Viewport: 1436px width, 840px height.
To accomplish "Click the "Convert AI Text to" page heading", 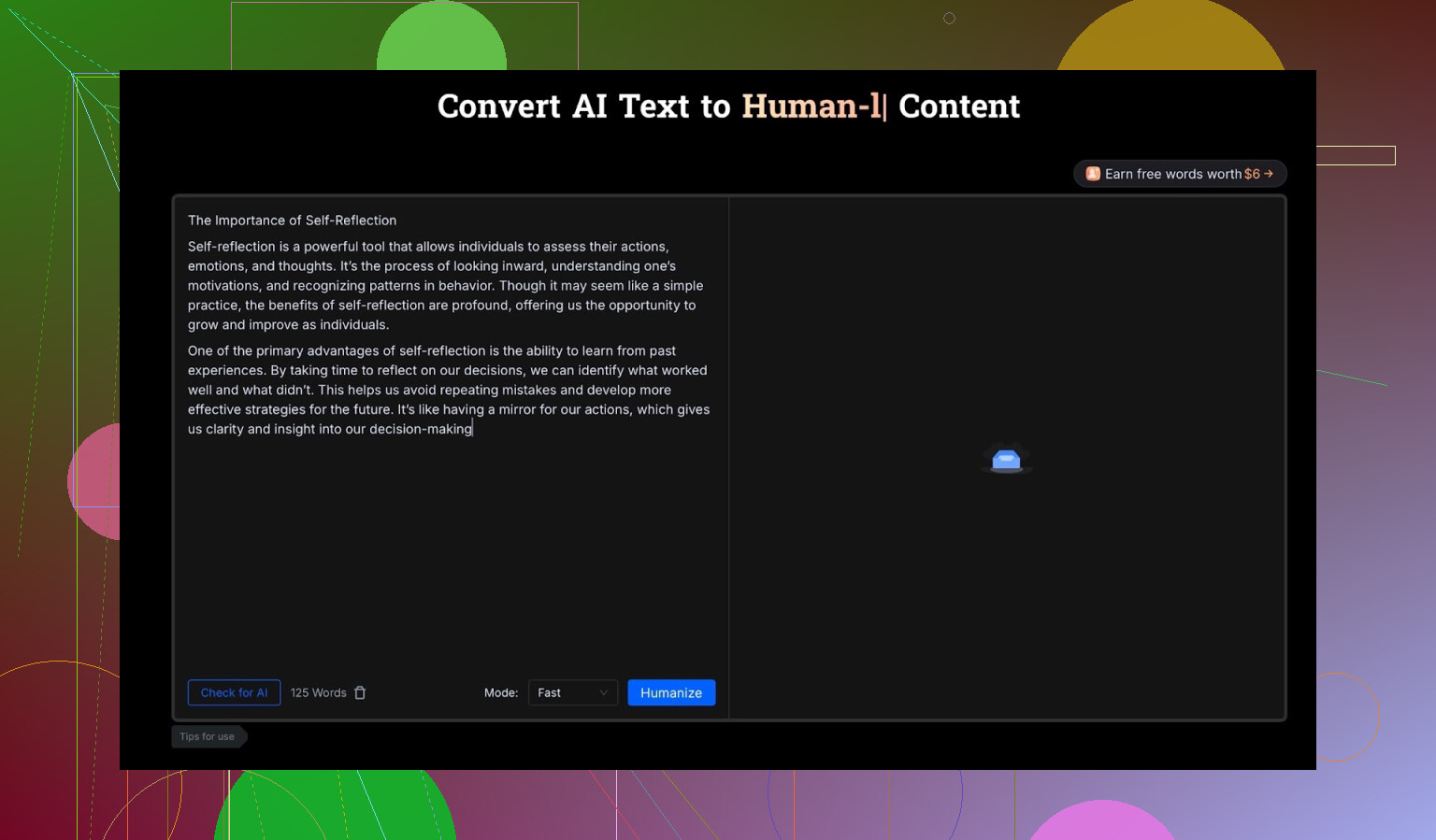I will point(583,107).
